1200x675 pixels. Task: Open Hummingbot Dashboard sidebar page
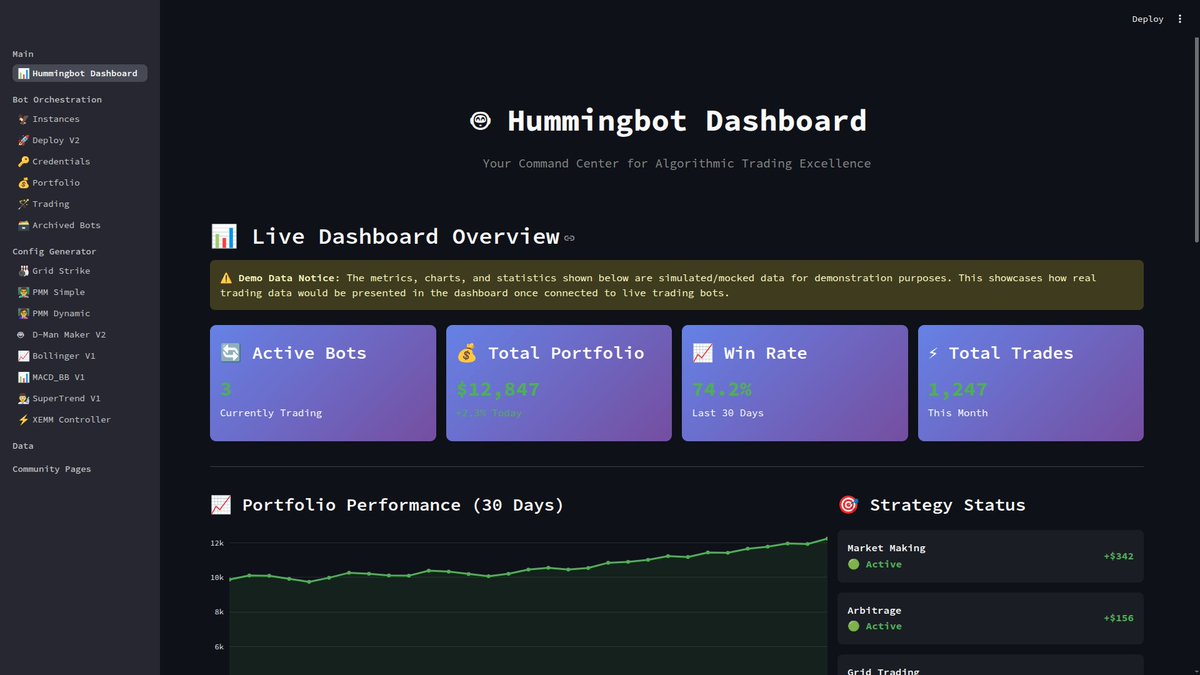tap(80, 74)
